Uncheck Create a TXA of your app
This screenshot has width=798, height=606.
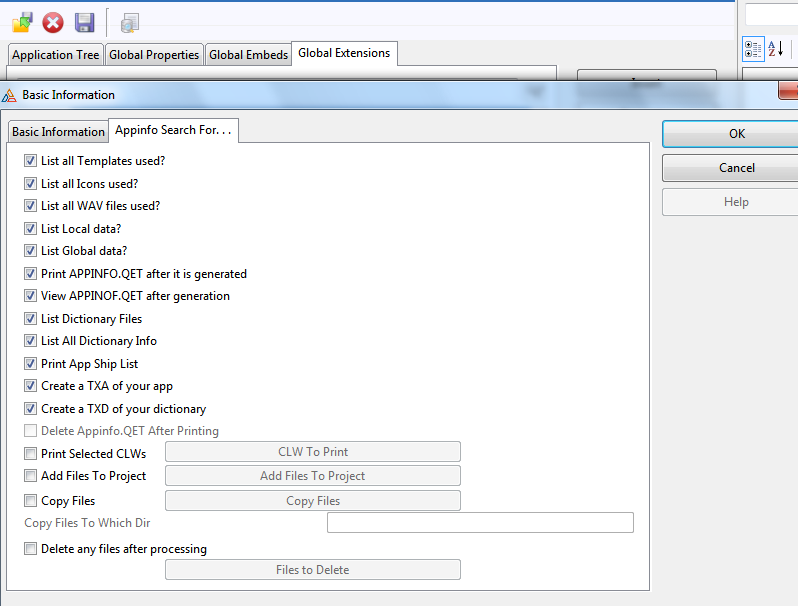click(x=31, y=386)
